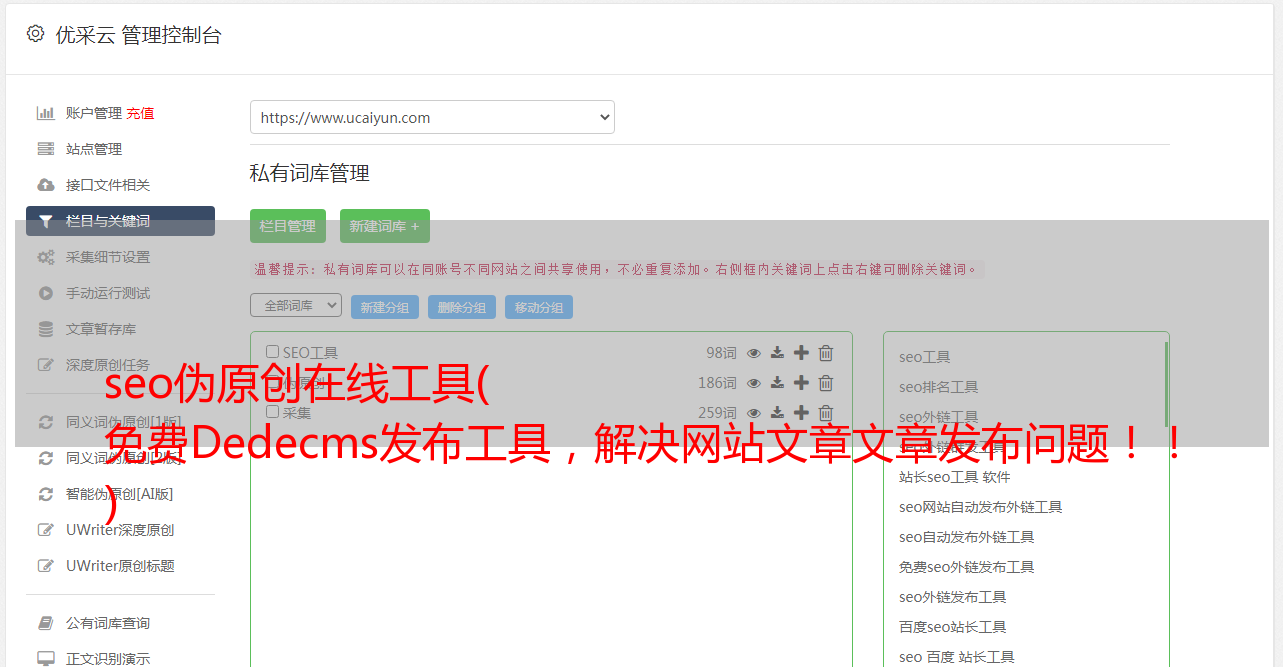The width and height of the screenshot is (1283, 667).
Task: Tick the 采集 checkbox
Action: (272, 412)
